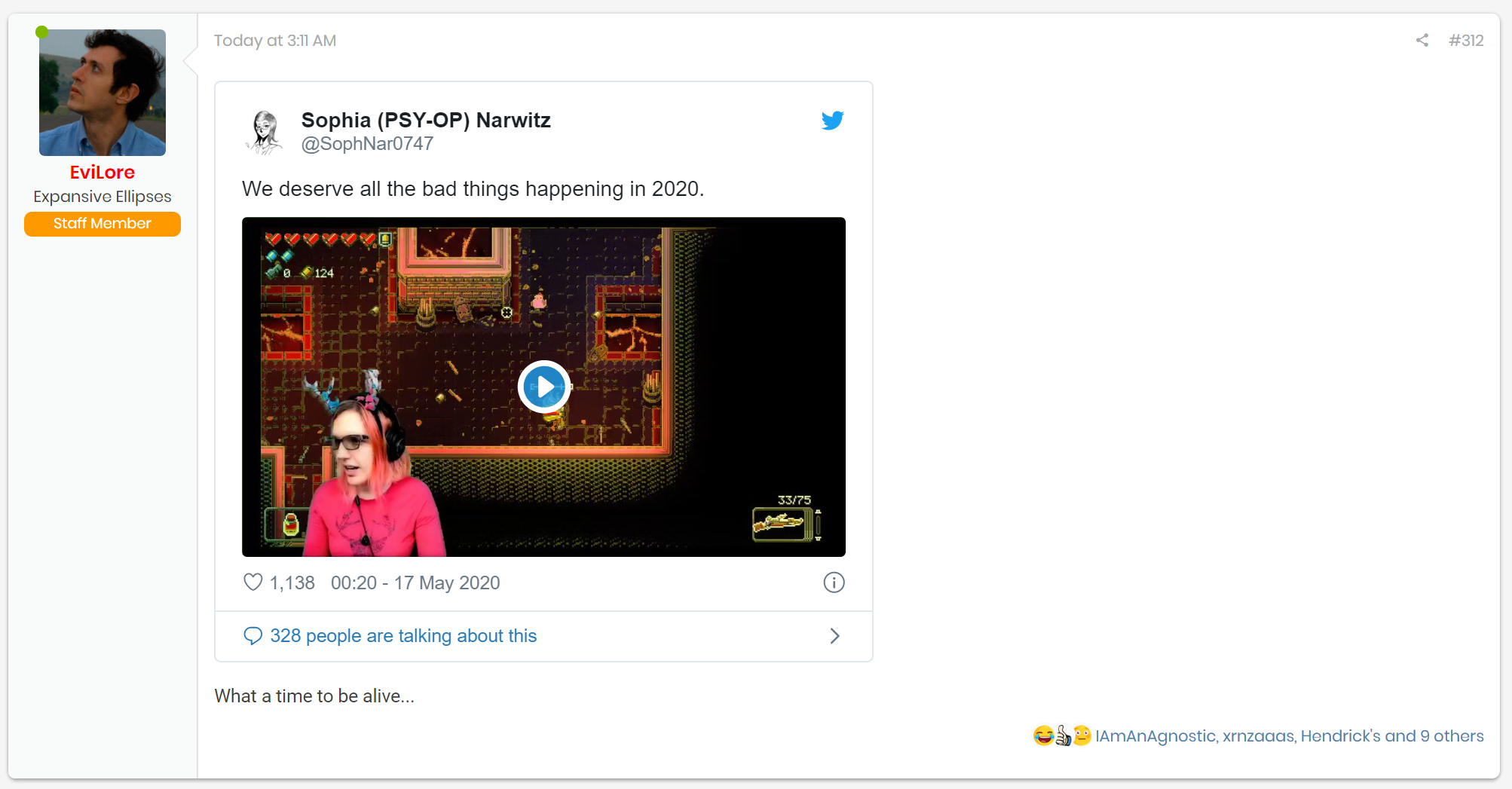
Task: Open the tweet info circle icon
Action: click(834, 583)
